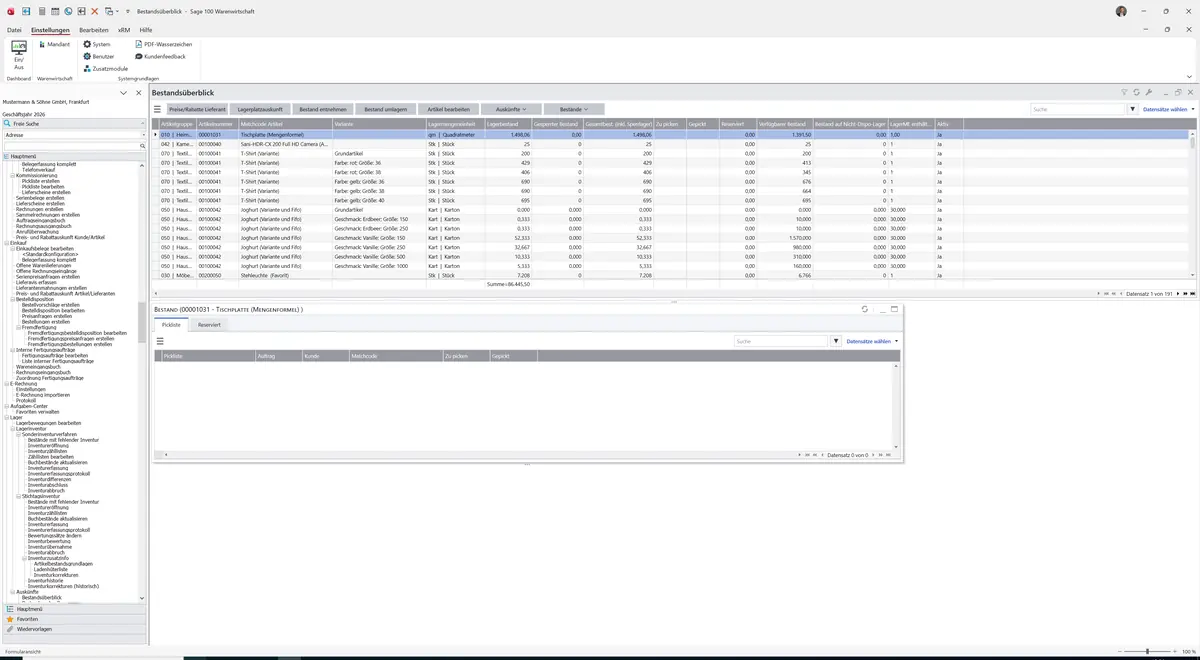Collapse the Bestelldisposition tree node
The image size is (1200, 660).
pos(12,299)
